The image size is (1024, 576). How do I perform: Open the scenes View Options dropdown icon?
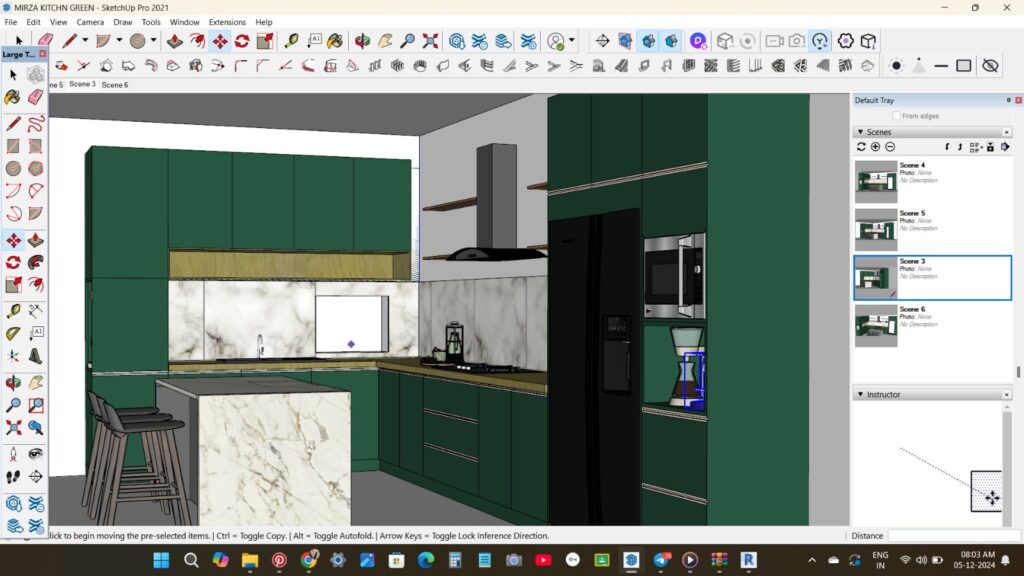pyautogui.click(x=976, y=147)
